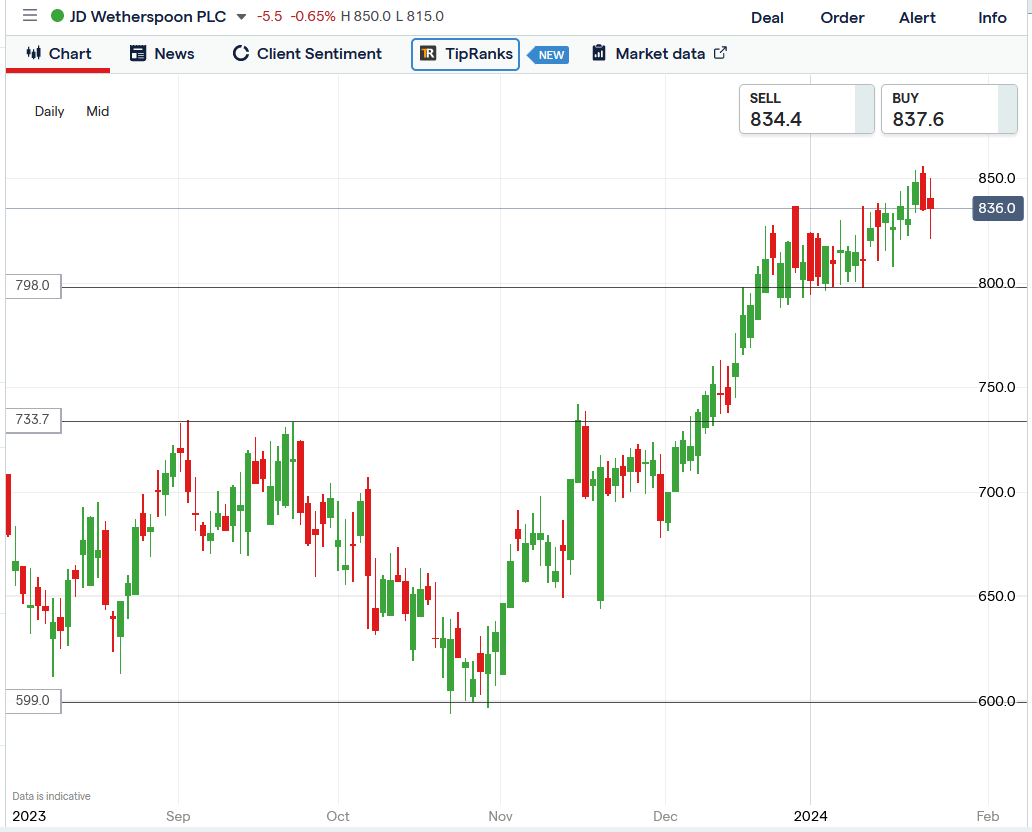Screen dimensions: 1032x832
Task: Click the 600.0 price axis label
Action: (x=996, y=701)
